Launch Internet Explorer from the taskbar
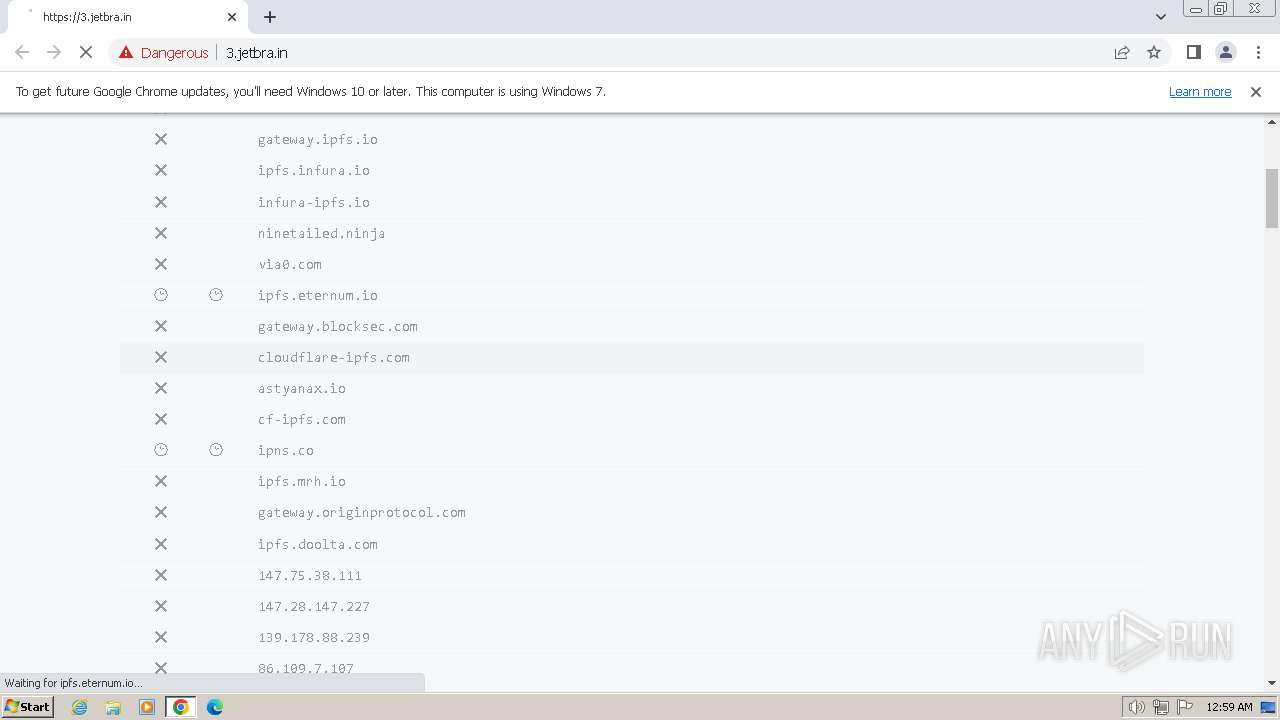This screenshot has height=720, width=1280. 80,707
